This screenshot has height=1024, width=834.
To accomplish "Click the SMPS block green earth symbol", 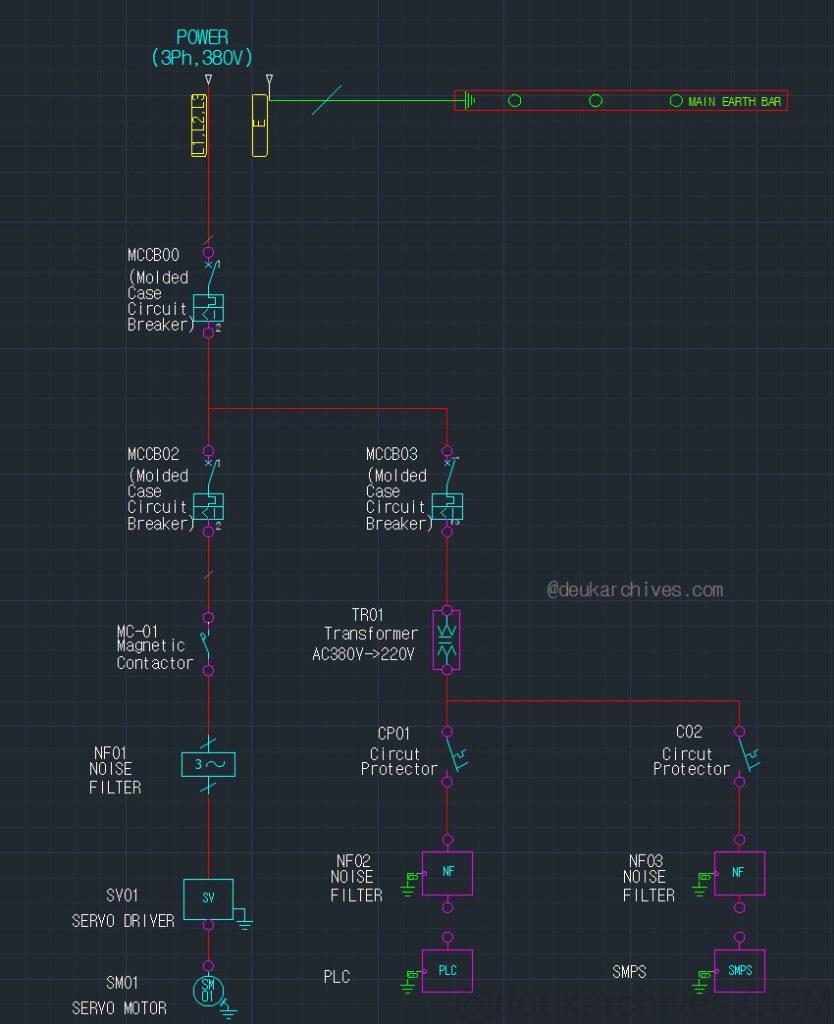I will tap(702, 982).
